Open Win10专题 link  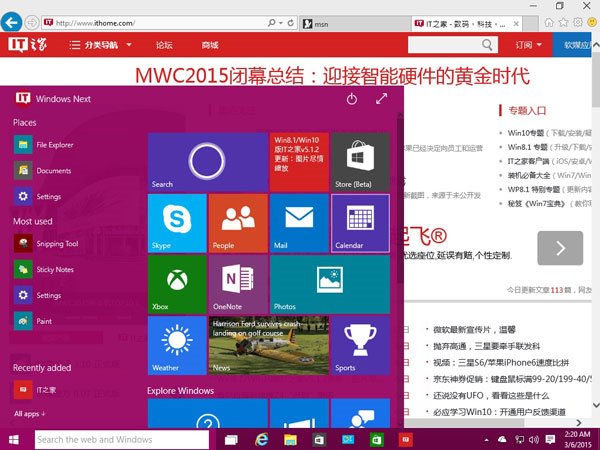coord(525,133)
